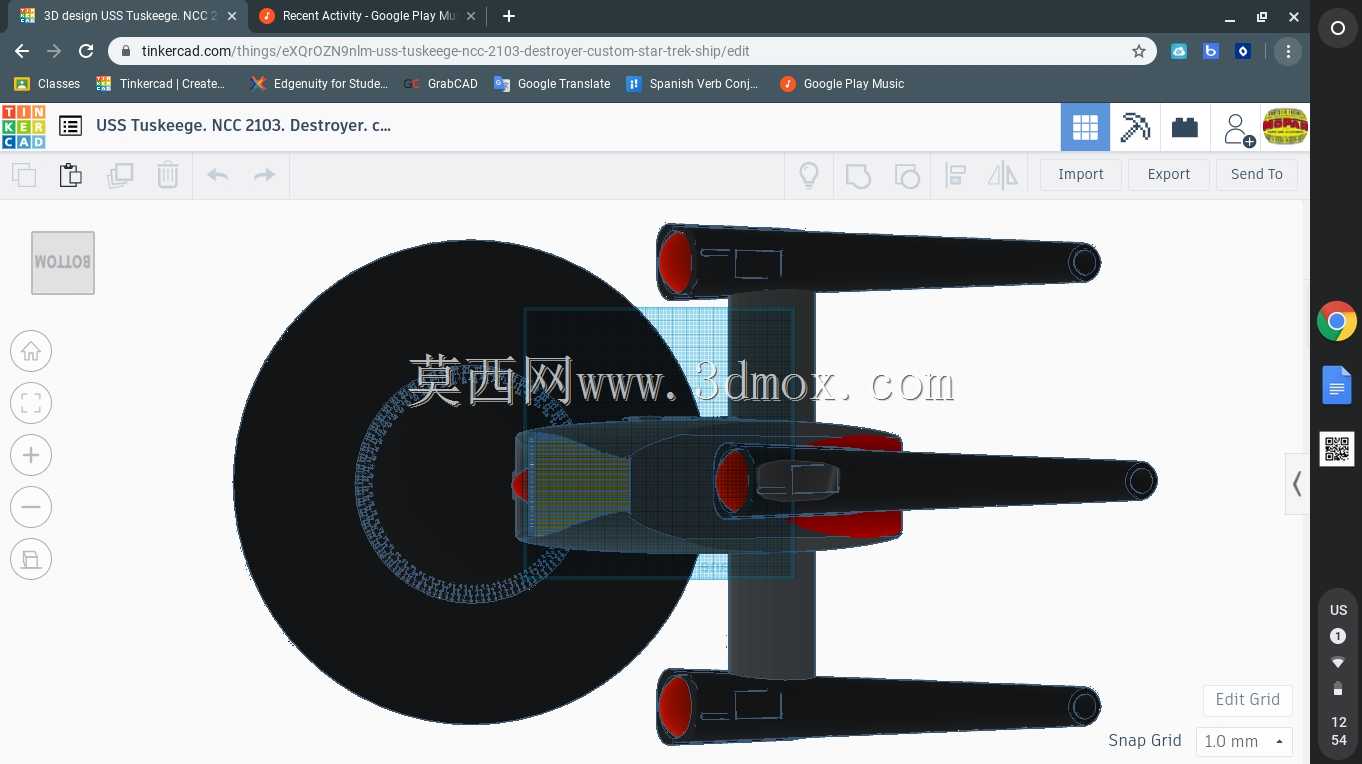This screenshot has width=1362, height=764.
Task: Click the Undo arrow
Action: (218, 175)
